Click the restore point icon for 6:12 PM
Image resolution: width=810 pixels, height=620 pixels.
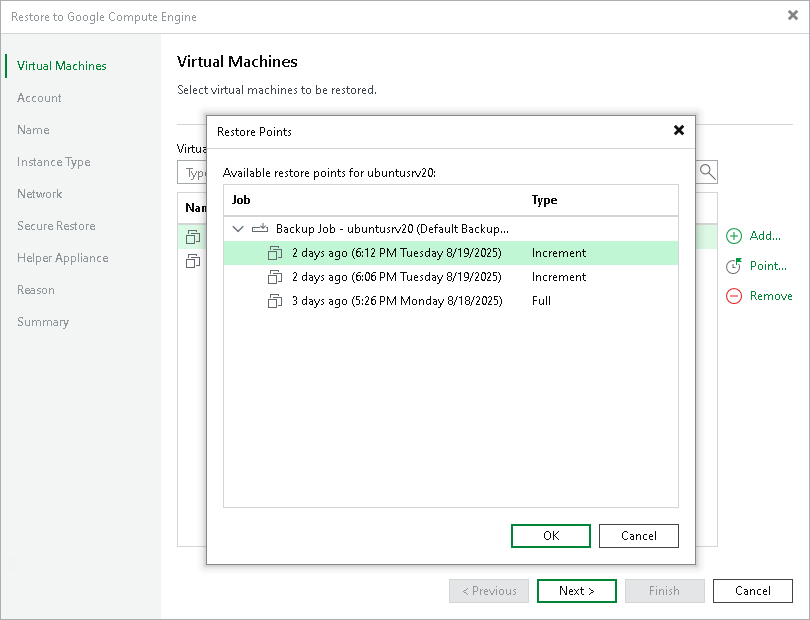pyautogui.click(x=275, y=253)
